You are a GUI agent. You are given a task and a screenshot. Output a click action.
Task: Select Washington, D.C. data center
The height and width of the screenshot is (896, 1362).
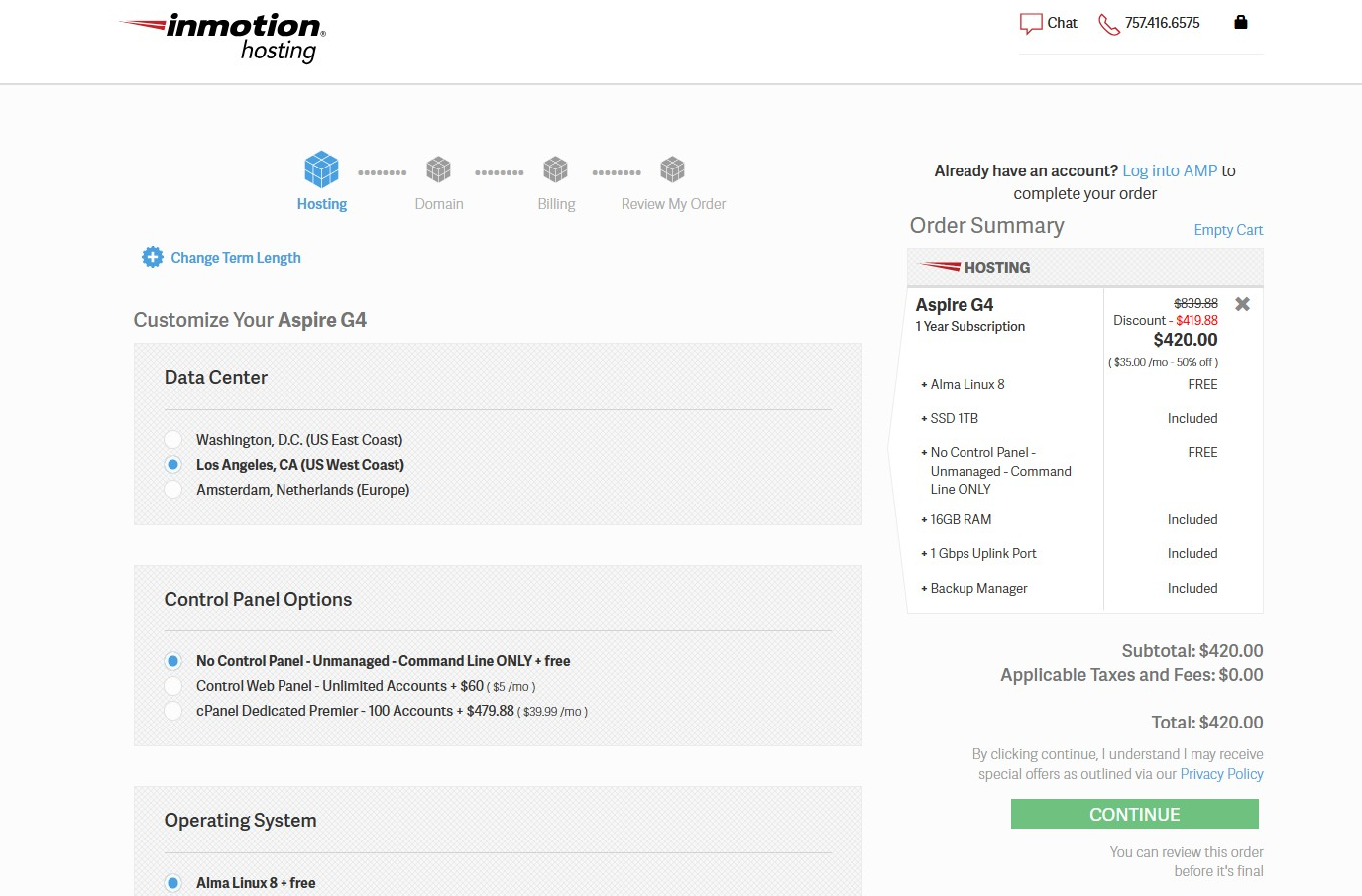click(x=172, y=439)
